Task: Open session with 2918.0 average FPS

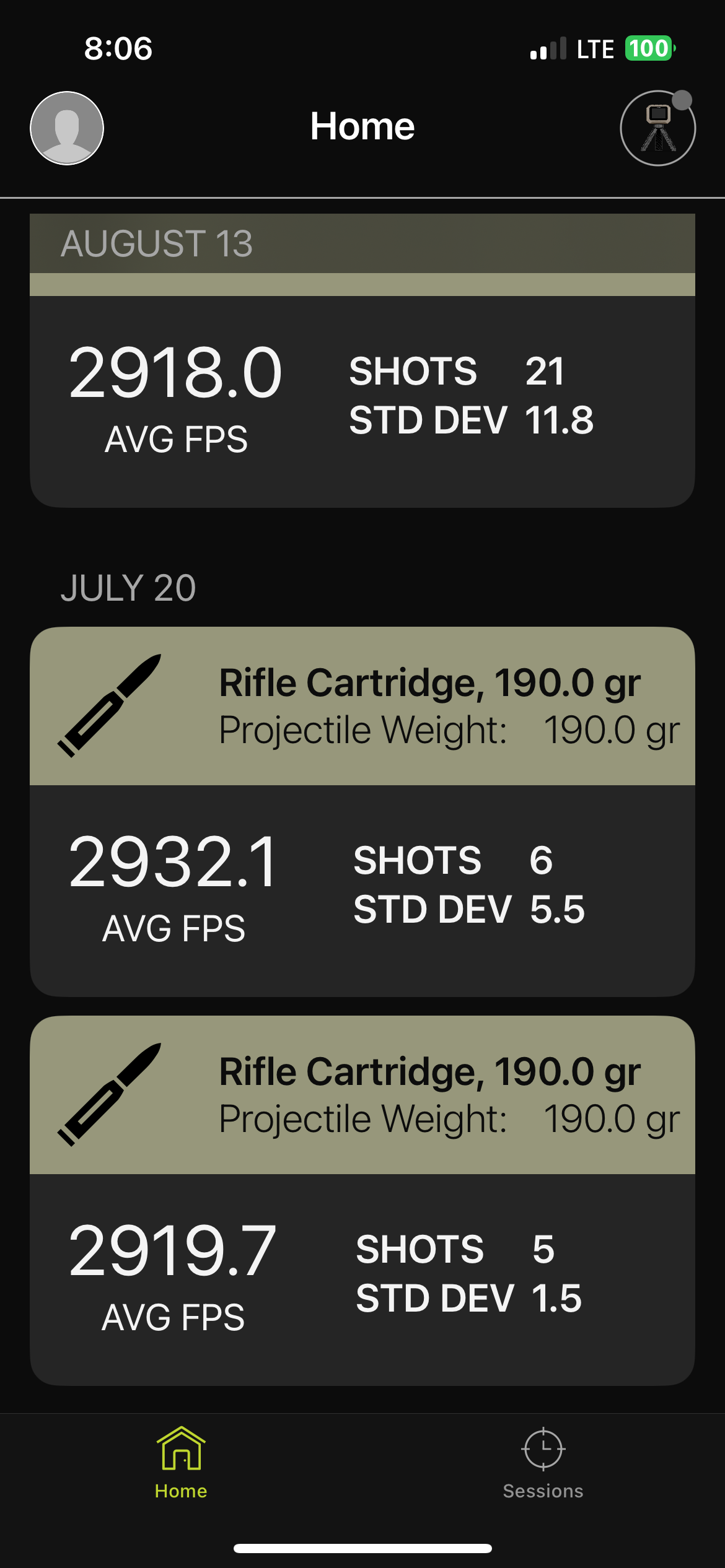Action: (x=362, y=402)
